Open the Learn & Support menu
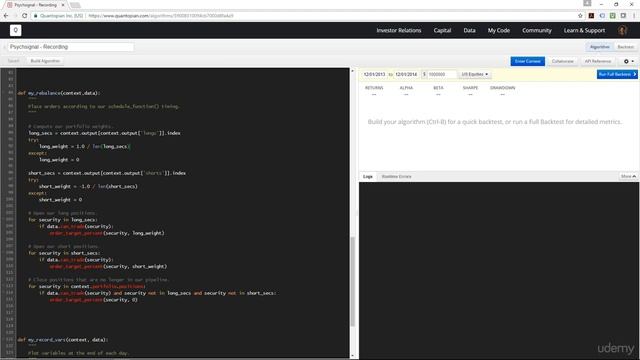Viewport: 640px width, 360px height. (584, 30)
